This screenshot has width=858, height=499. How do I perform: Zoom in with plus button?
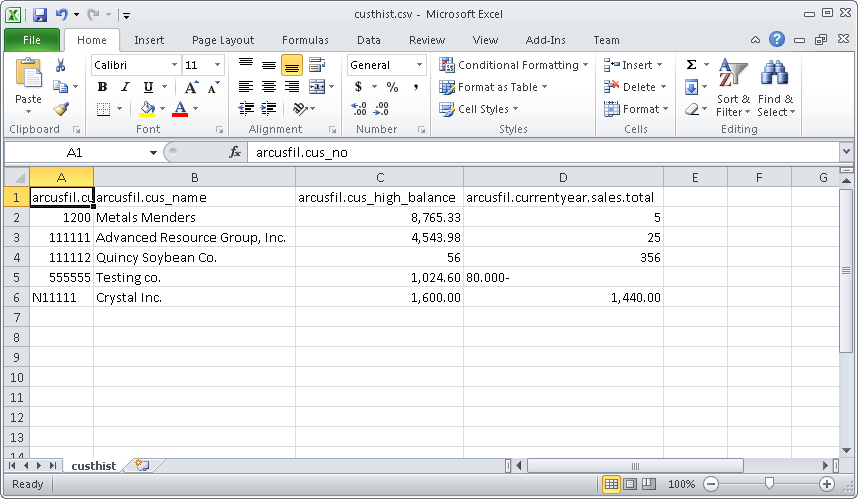[827, 484]
